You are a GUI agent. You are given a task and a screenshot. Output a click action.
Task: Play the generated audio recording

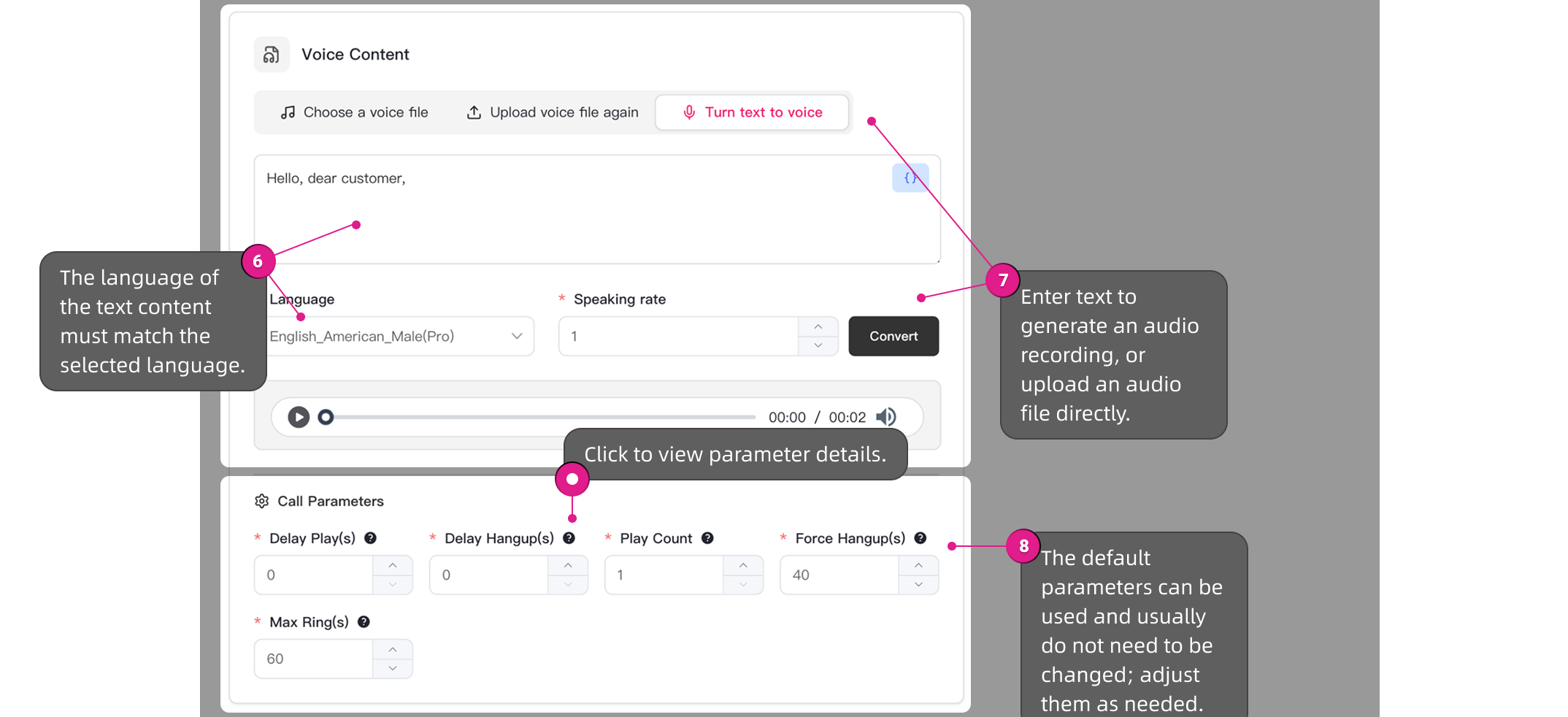click(299, 417)
